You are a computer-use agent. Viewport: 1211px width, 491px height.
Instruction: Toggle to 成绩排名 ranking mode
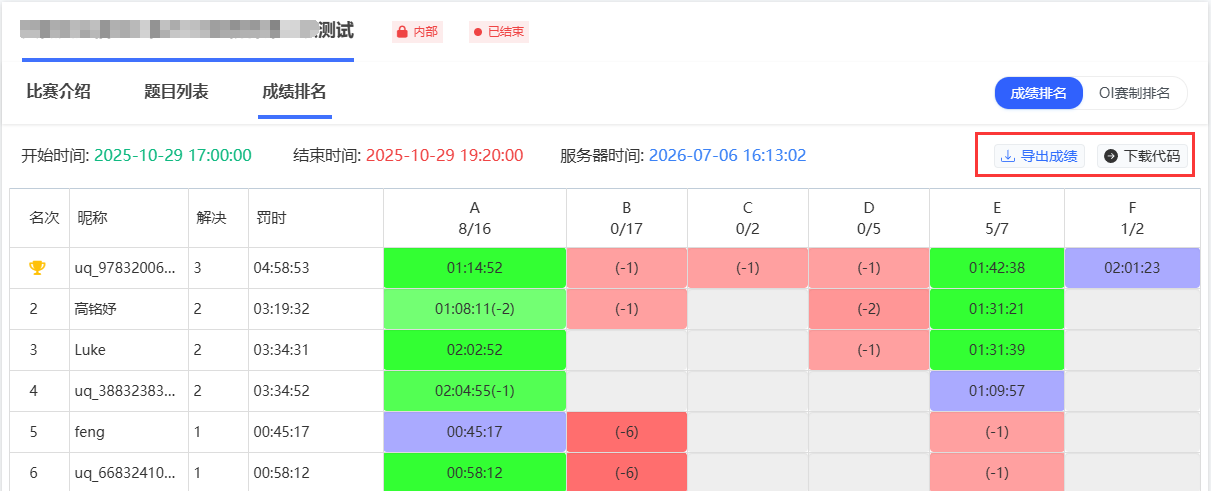coord(1039,93)
